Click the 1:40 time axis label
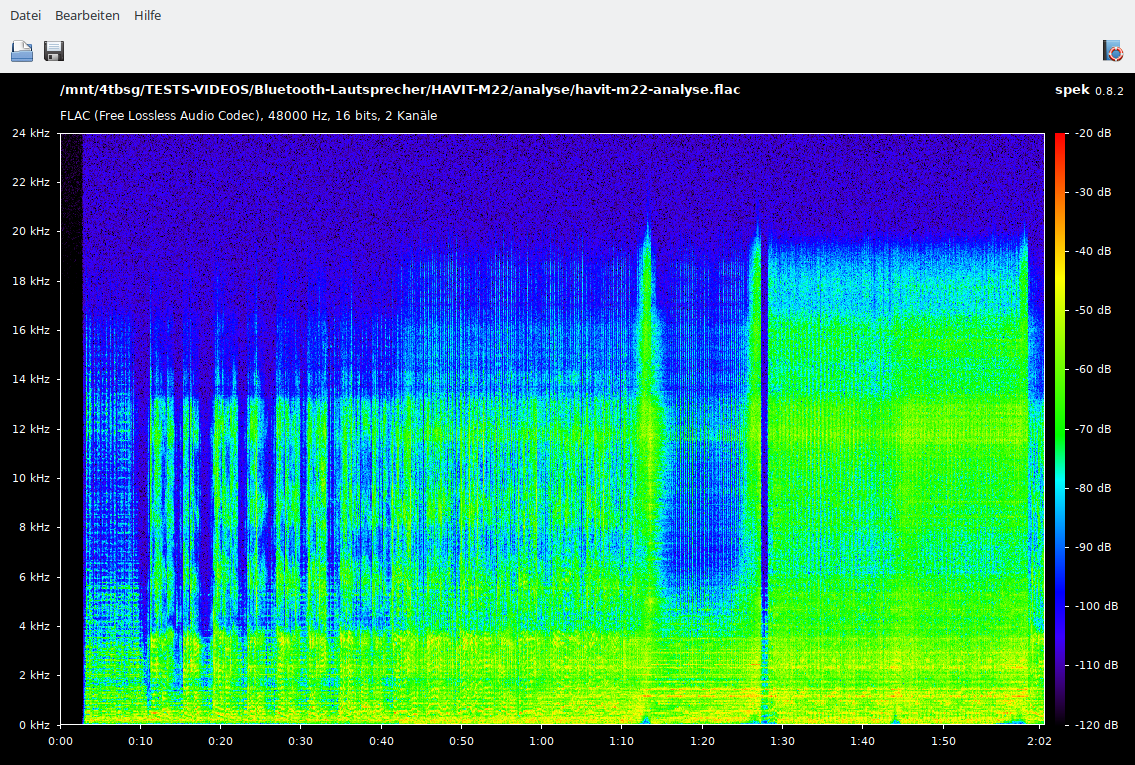 (x=862, y=741)
